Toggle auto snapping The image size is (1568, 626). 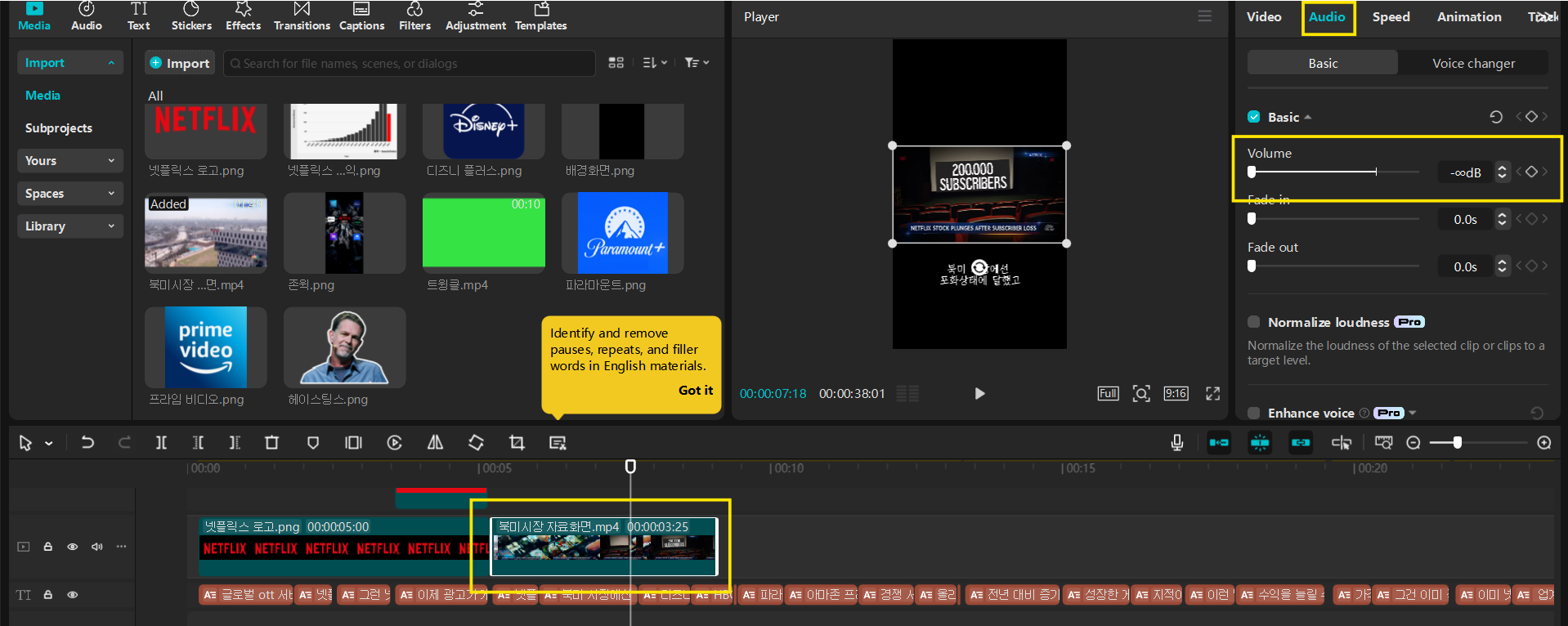click(x=1260, y=442)
